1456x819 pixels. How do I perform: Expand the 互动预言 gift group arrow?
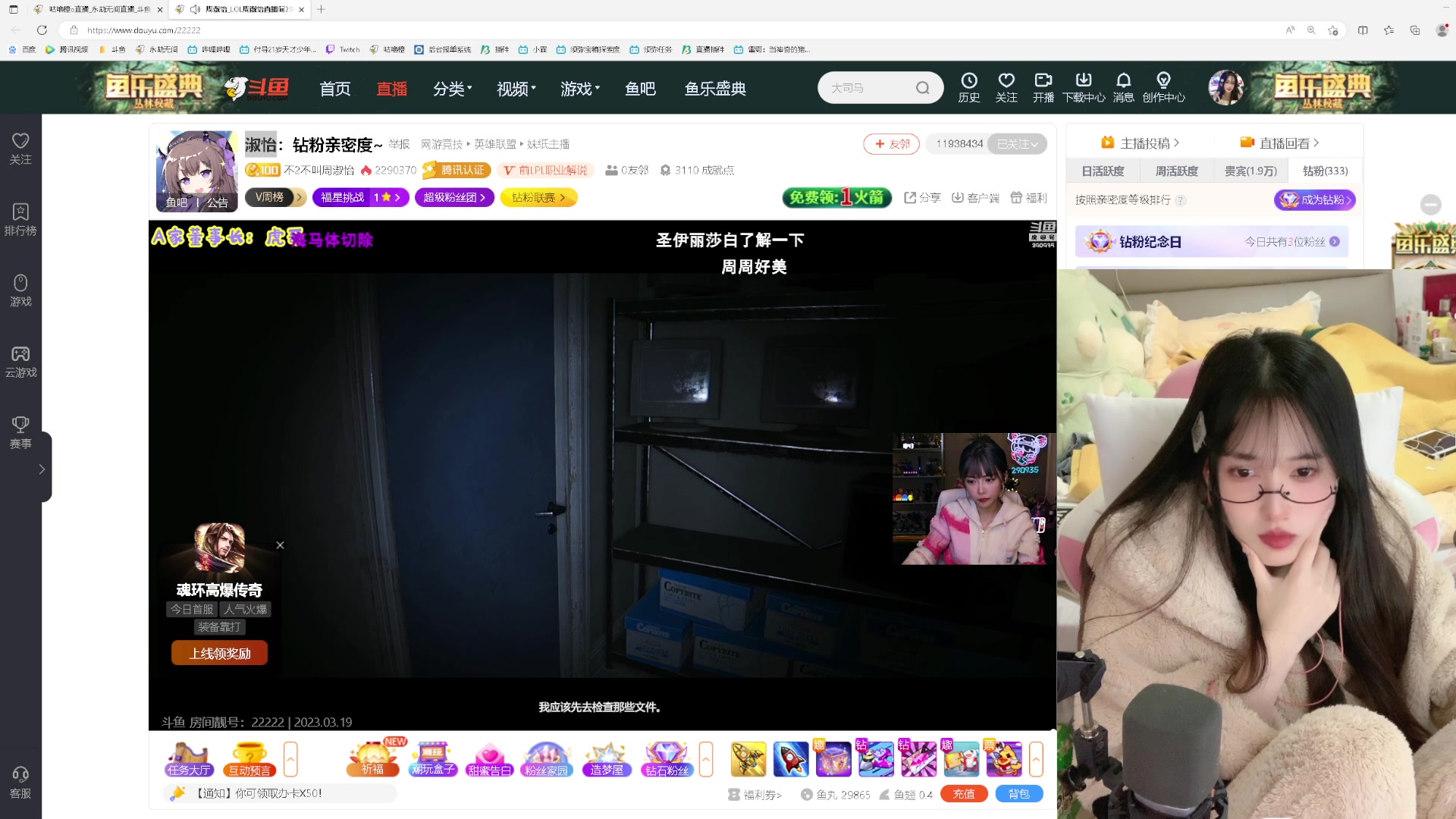pyautogui.click(x=290, y=758)
